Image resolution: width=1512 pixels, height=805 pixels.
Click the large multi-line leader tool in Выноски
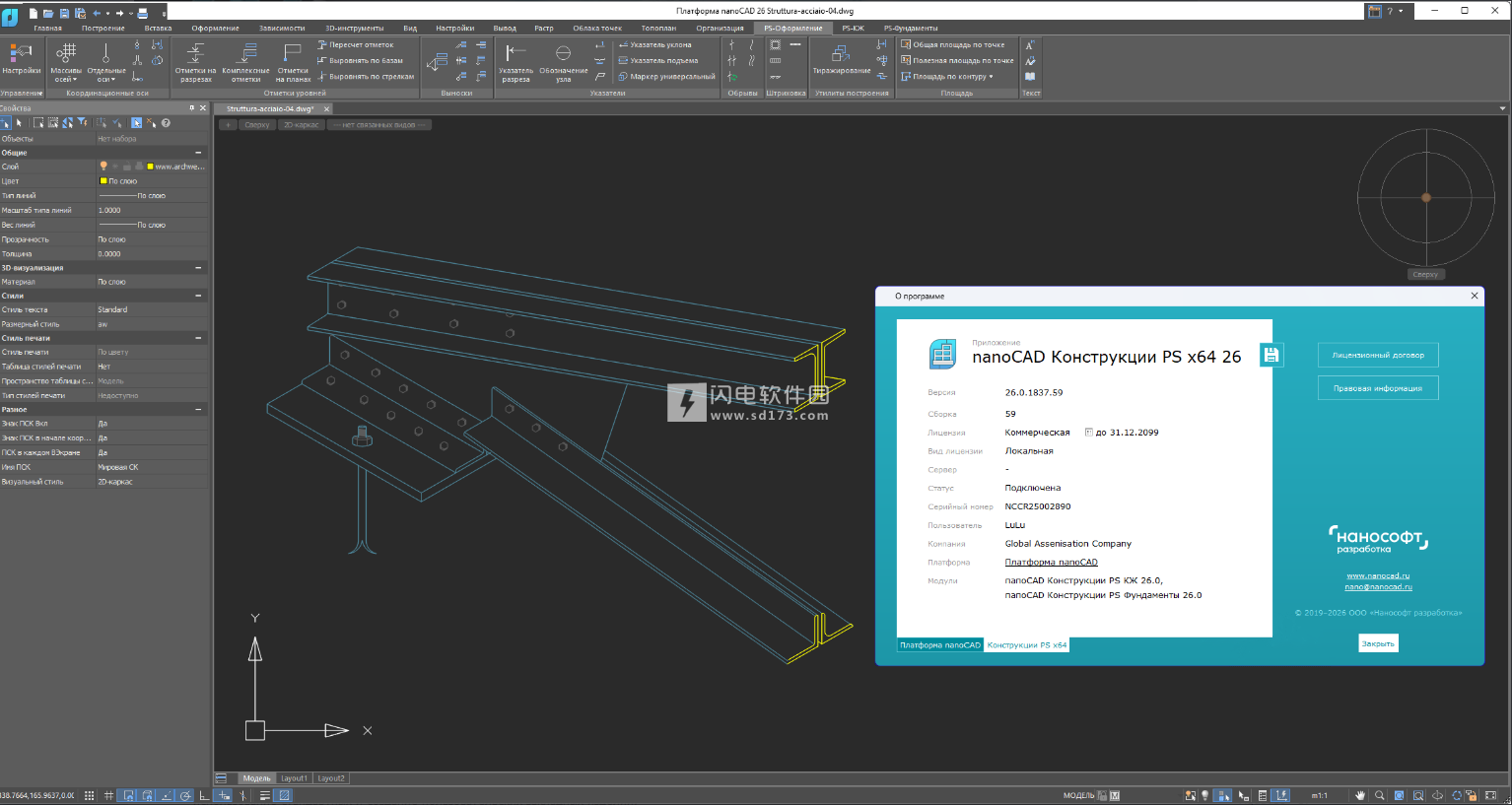click(437, 61)
